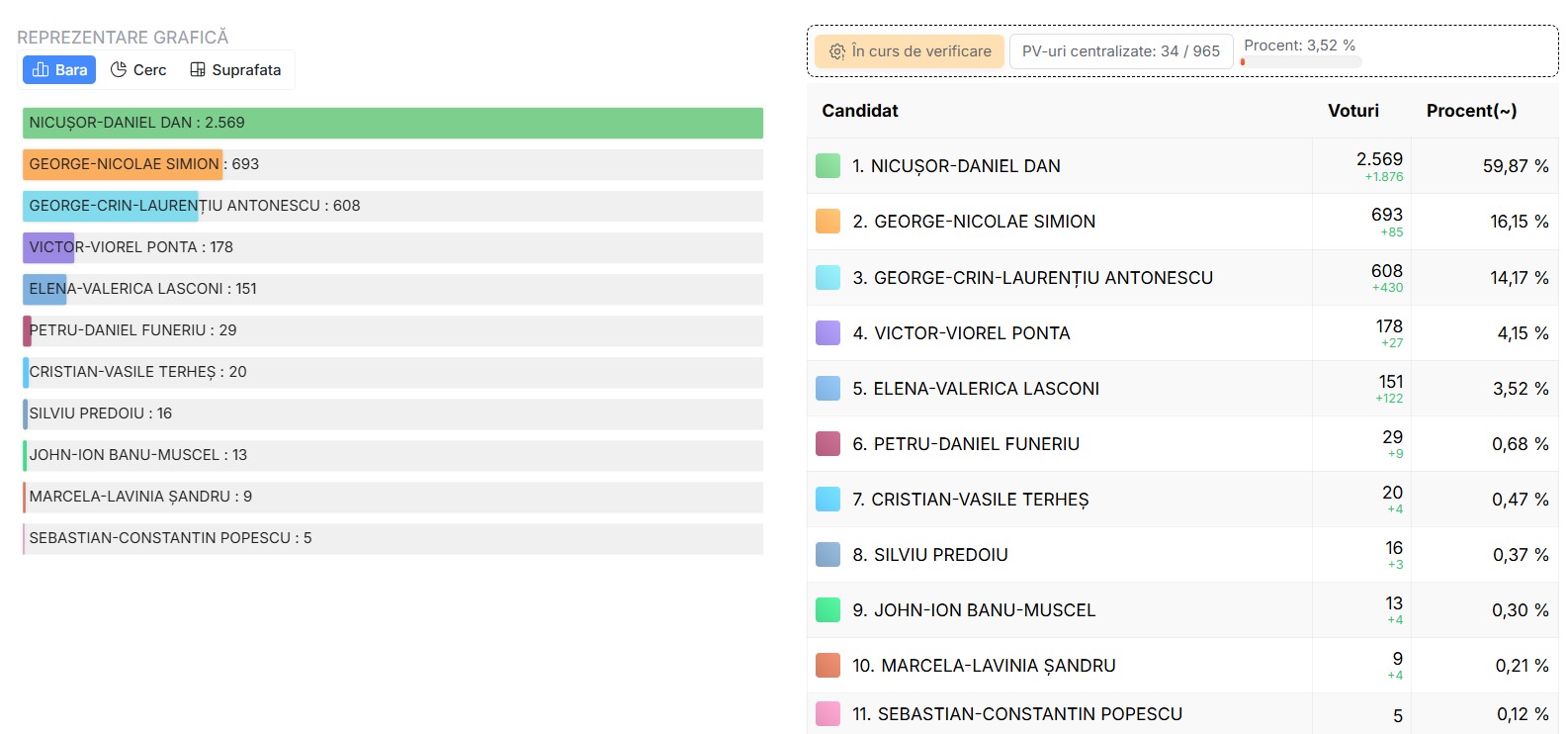The image size is (1568, 734).
Task: Switch chart view to Bara
Action: click(x=59, y=70)
